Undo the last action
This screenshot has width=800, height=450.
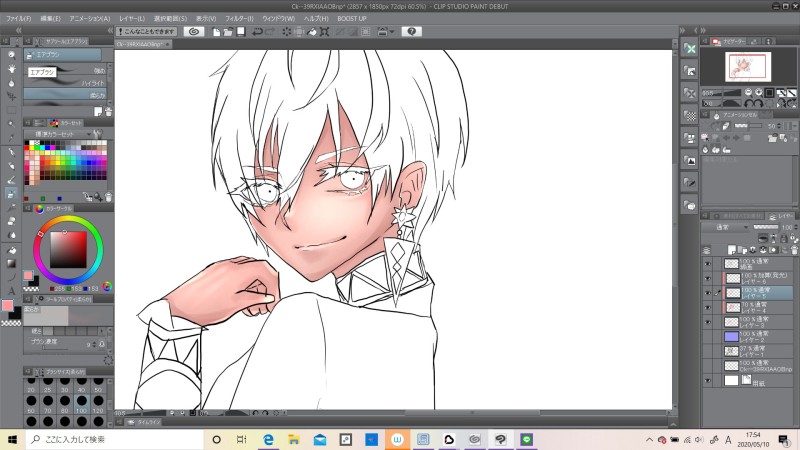(257, 32)
